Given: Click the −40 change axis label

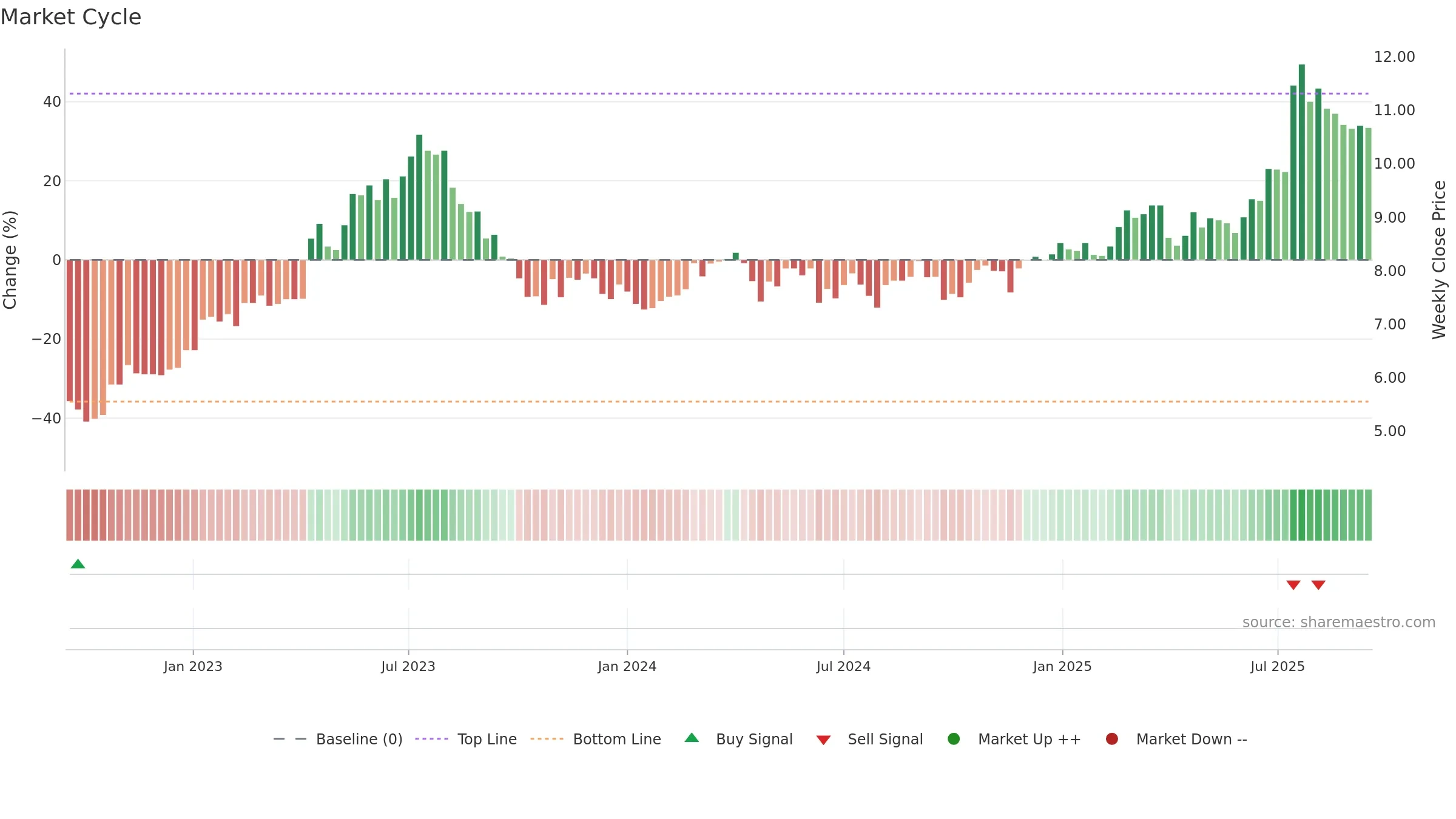Looking at the screenshot, I should point(47,419).
